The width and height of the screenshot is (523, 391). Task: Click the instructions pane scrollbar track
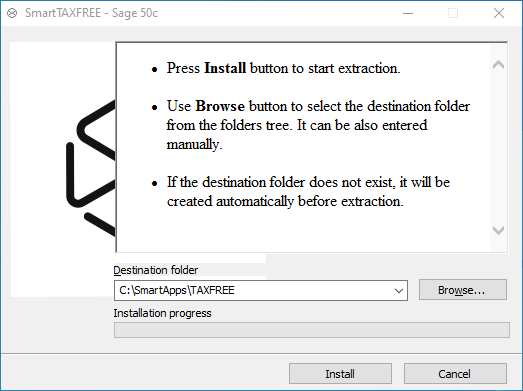[x=498, y=147]
